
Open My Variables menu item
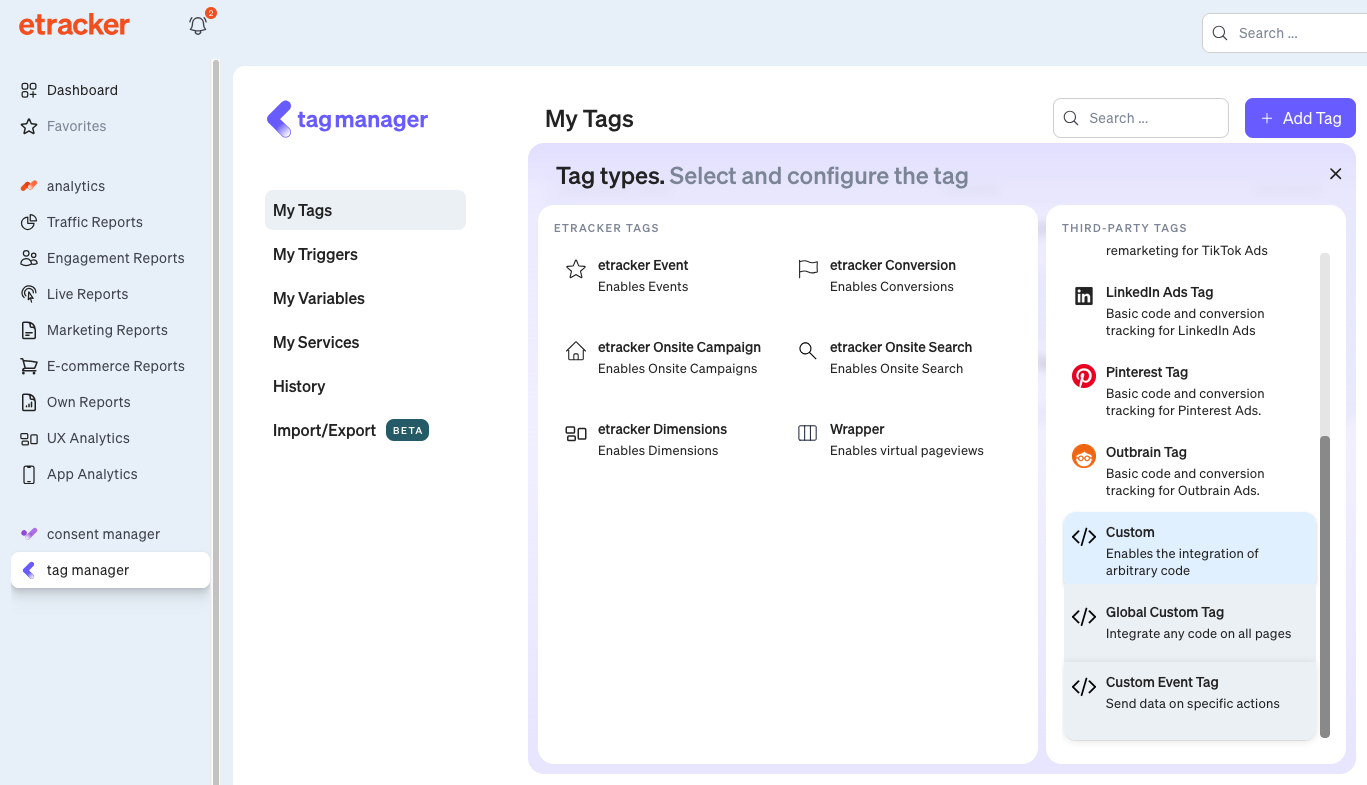click(x=365, y=298)
